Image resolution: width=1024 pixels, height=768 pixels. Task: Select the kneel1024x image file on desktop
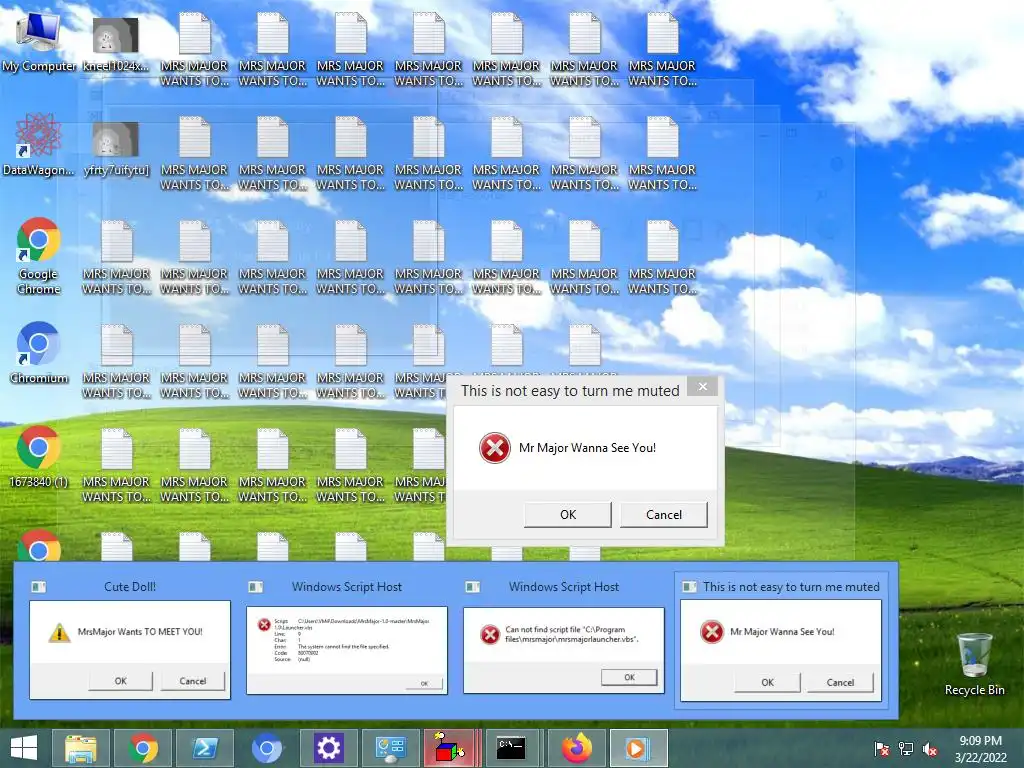(x=116, y=42)
